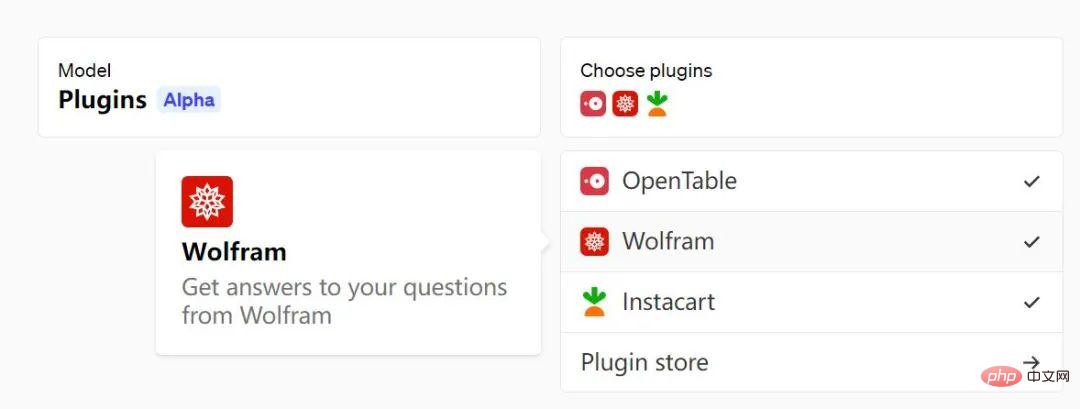Select the Wolfram plugin row
This screenshot has width=1080, height=409.
coord(811,242)
